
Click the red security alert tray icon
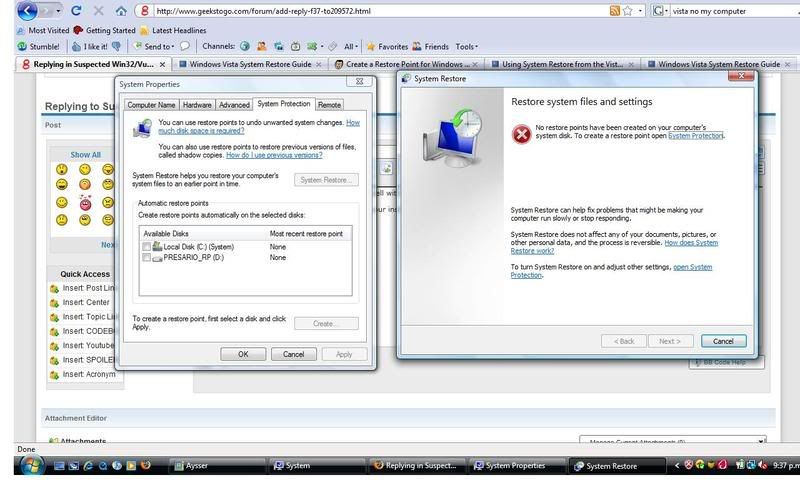tap(688, 465)
